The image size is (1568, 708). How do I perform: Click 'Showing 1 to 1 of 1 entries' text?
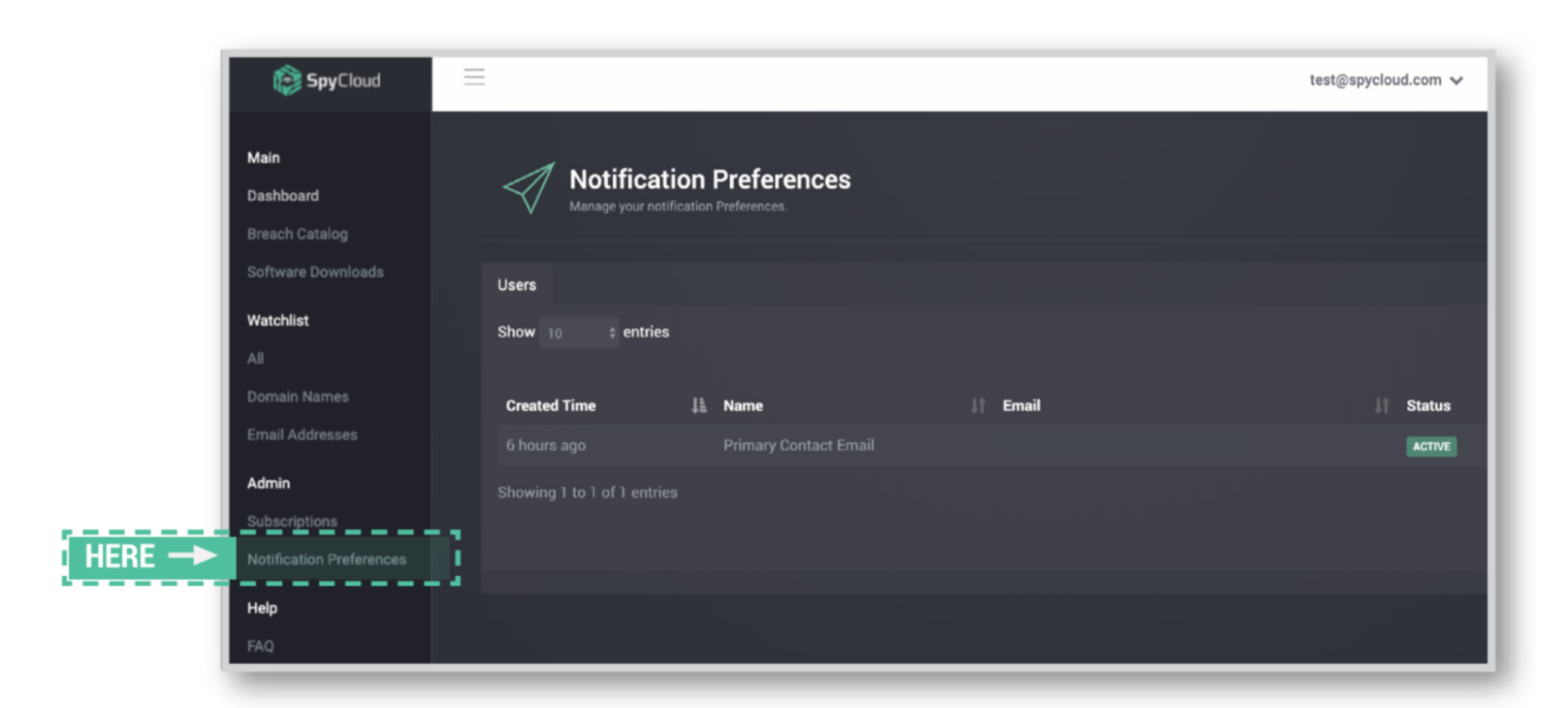588,492
